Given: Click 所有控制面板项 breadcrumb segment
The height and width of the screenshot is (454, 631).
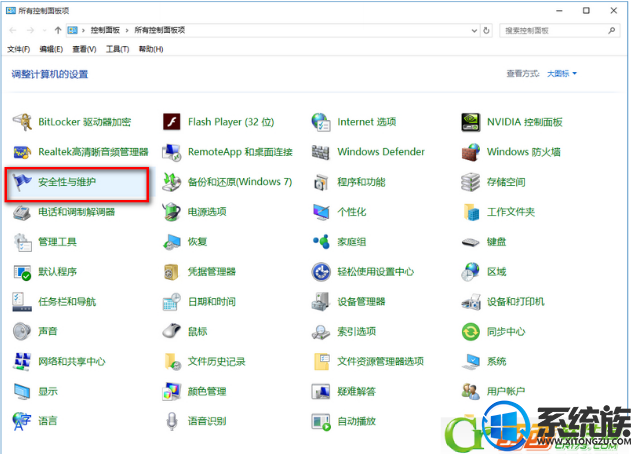Looking at the screenshot, I should 159,30.
